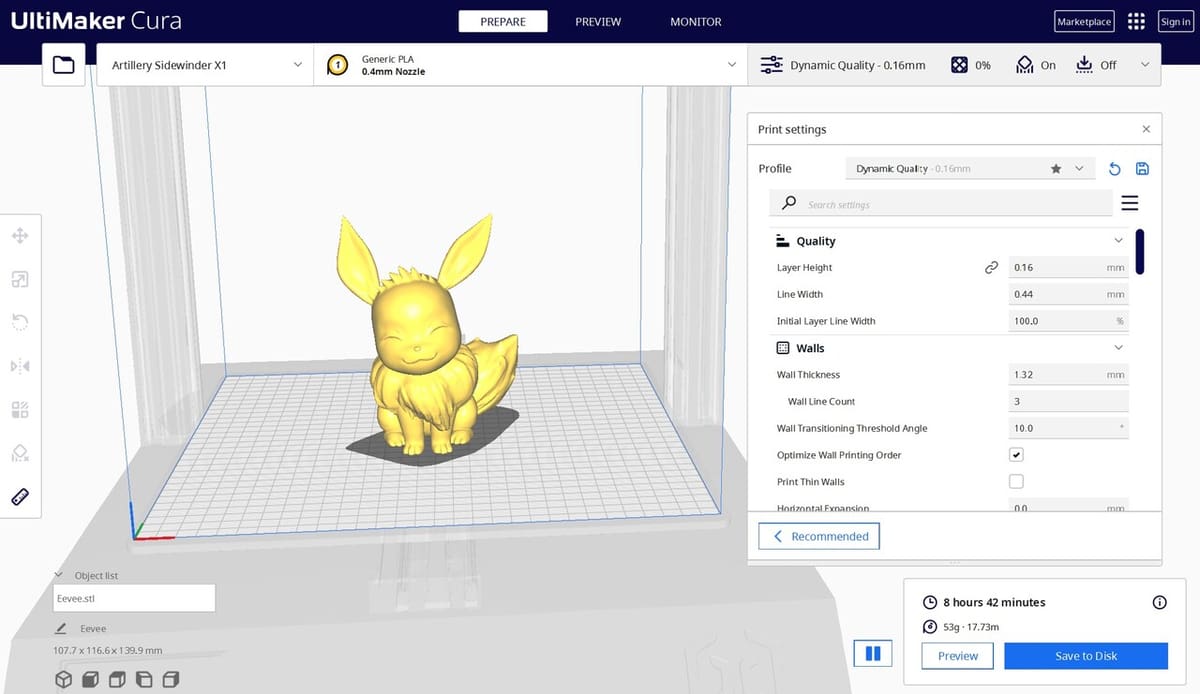Image resolution: width=1200 pixels, height=694 pixels.
Task: Select the Rotate tool
Action: click(x=20, y=322)
